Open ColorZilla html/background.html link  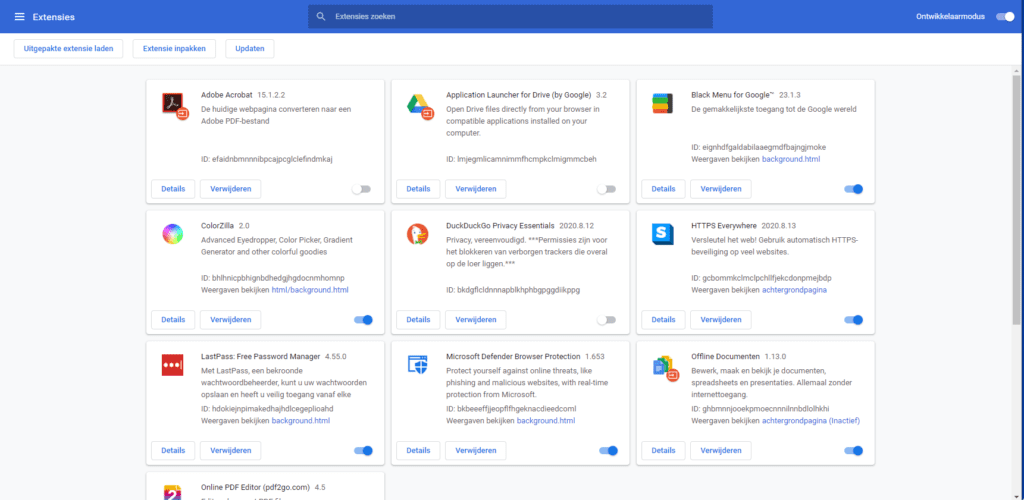tap(310, 290)
